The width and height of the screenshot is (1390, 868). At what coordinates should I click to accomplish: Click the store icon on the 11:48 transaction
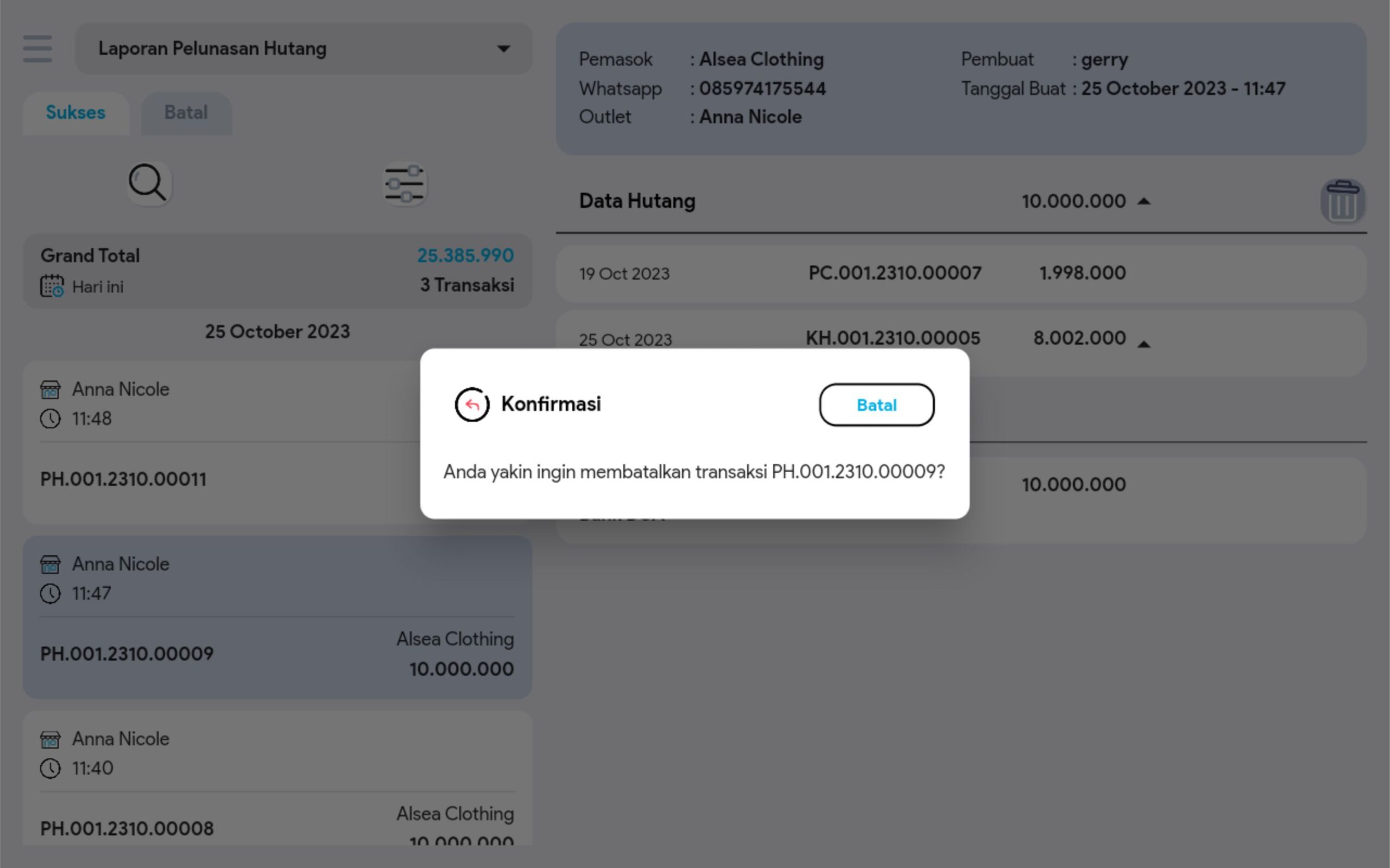[x=50, y=390]
